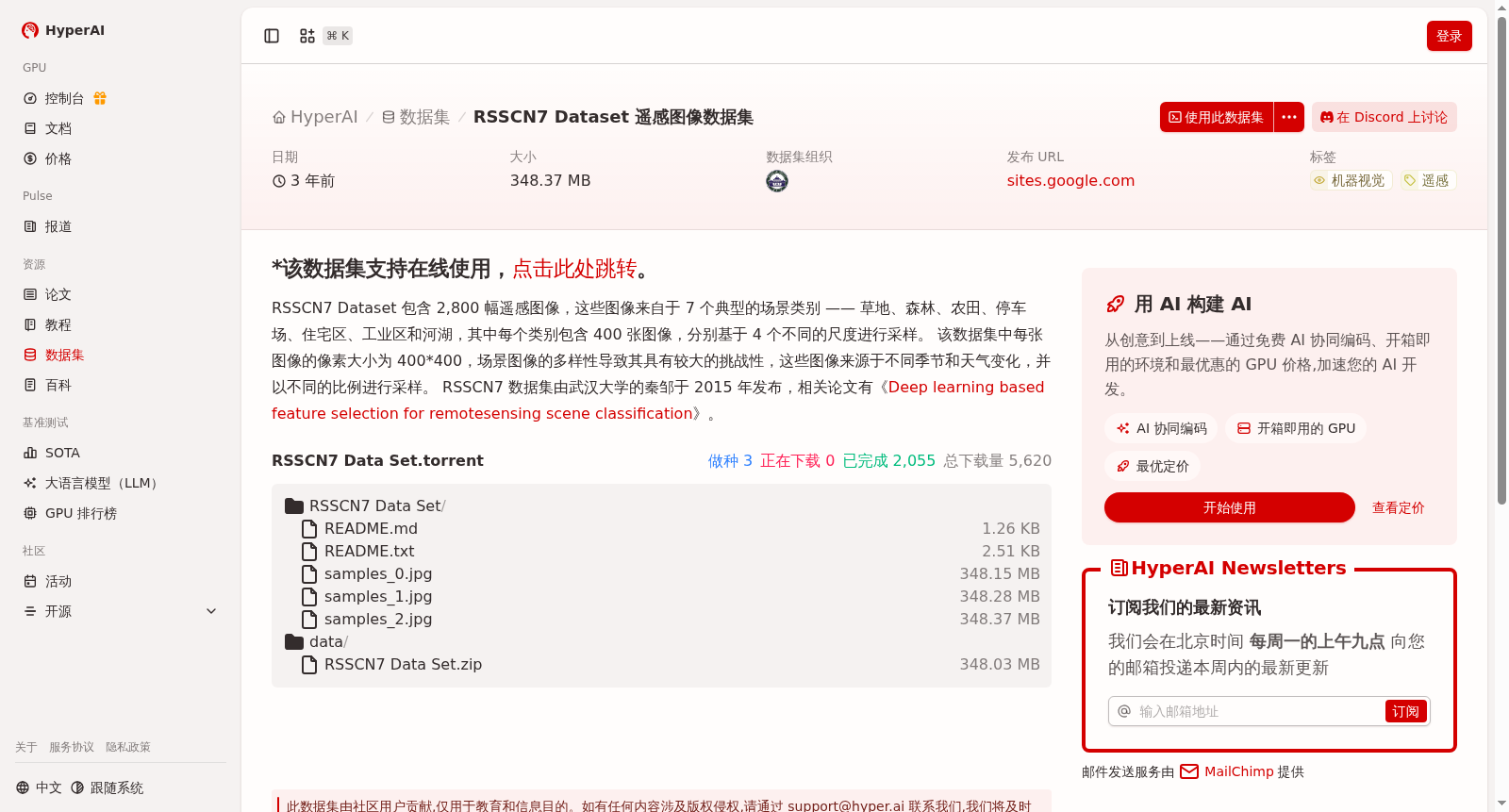The width and height of the screenshot is (1509, 812).
Task: Open 控制台 in the sidebar
Action: click(x=64, y=98)
